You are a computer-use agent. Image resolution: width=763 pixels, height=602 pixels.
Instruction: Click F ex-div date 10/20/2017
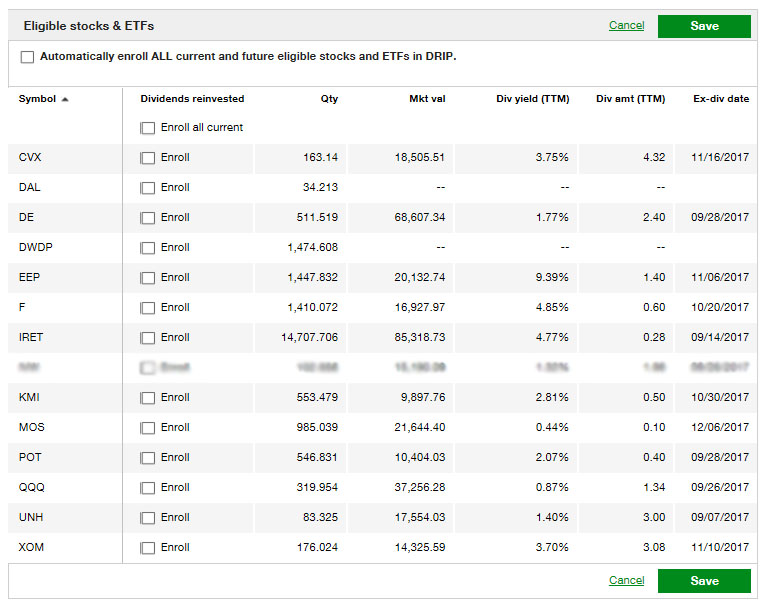720,307
